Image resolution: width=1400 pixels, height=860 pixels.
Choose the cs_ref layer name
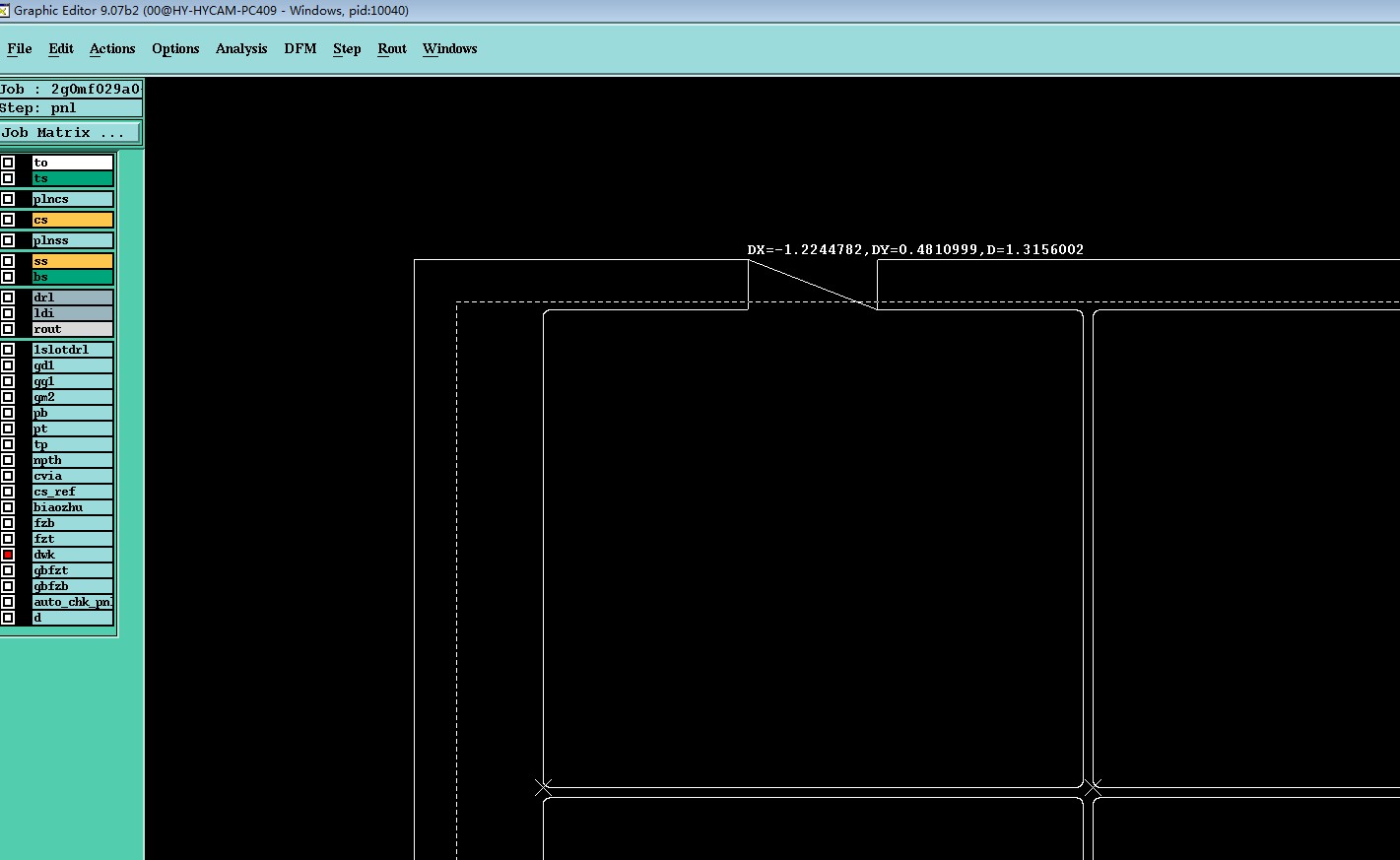(73, 492)
